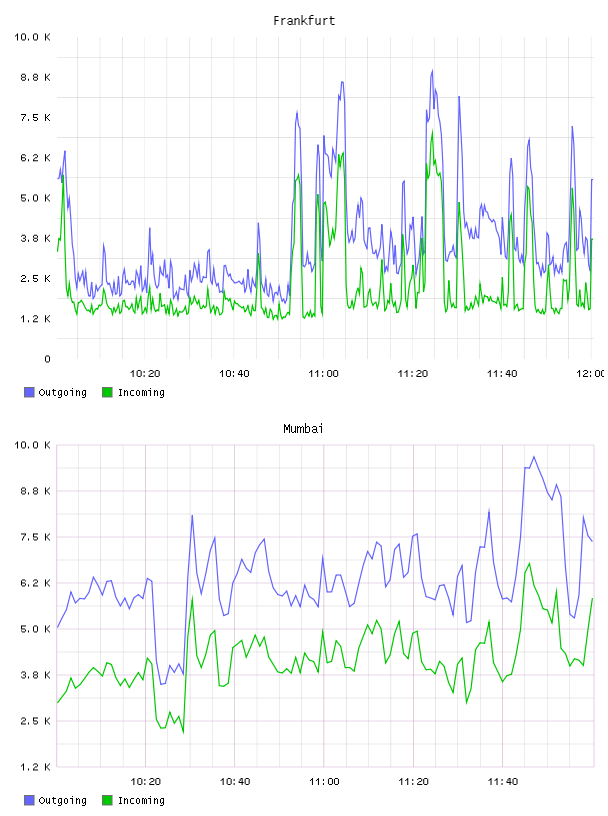The image size is (608, 816).
Task: Click 6.2 K label on Mumbai y-axis
Action: pos(35,583)
